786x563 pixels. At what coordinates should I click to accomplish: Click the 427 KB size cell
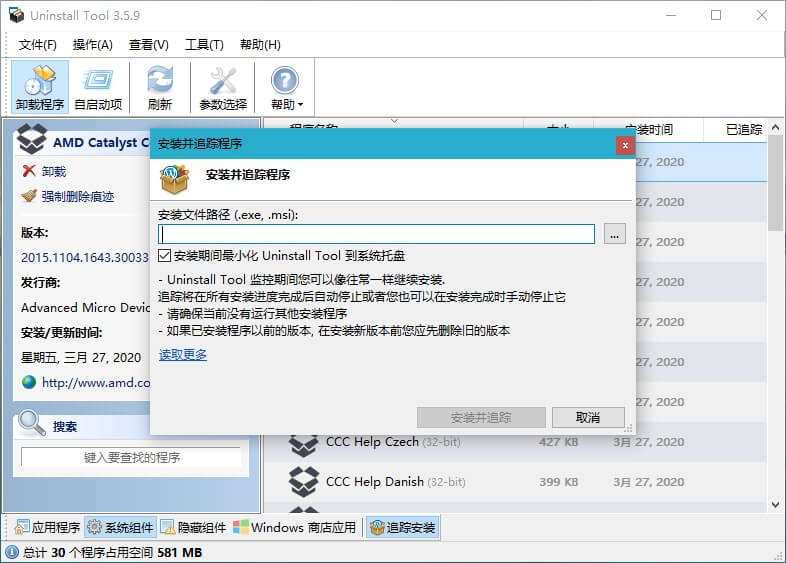tap(558, 442)
